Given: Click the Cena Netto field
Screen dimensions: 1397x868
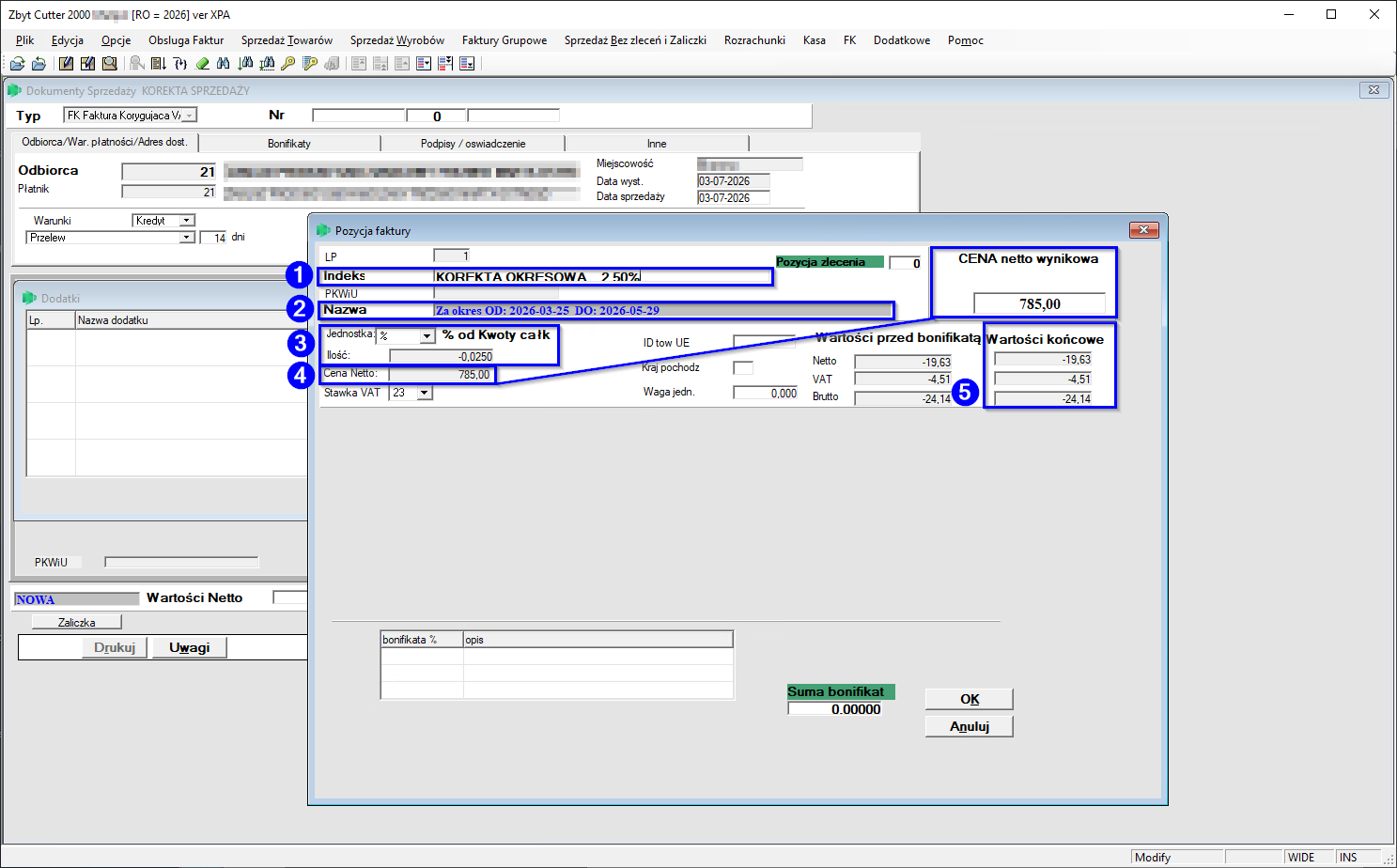Looking at the screenshot, I should (x=440, y=374).
